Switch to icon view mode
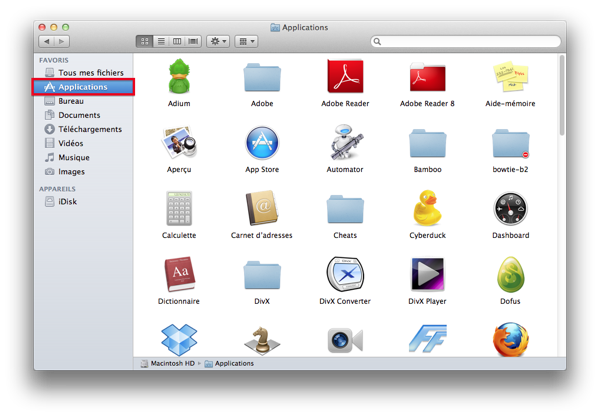This screenshot has height=417, width=600. coord(145,41)
